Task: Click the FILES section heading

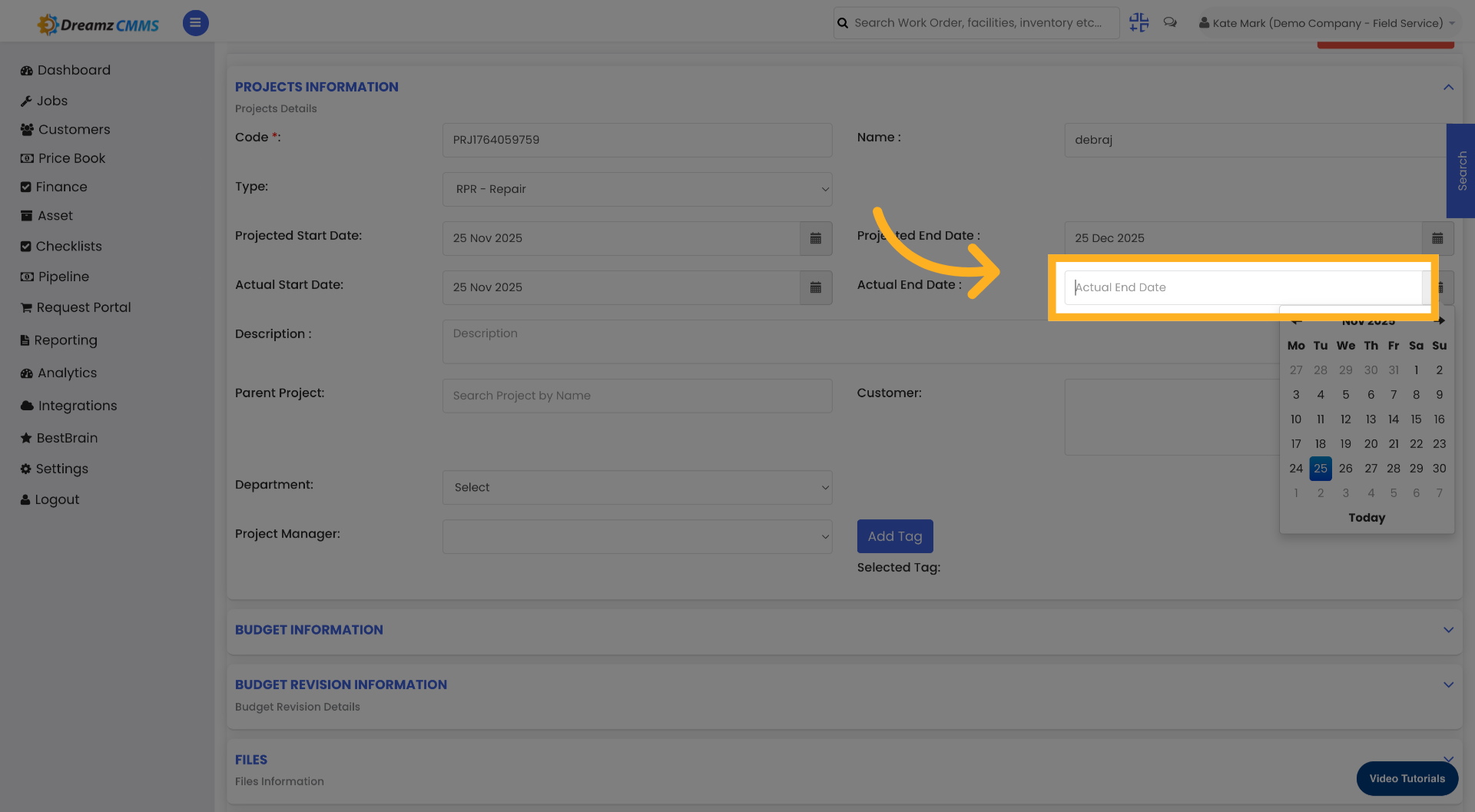Action: (x=251, y=760)
